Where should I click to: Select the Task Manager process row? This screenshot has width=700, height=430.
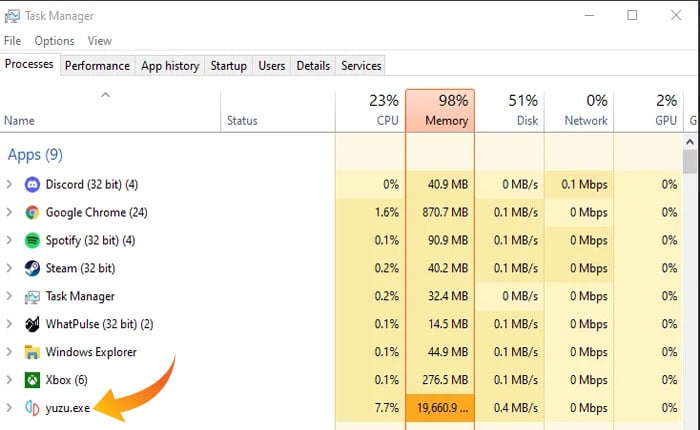pos(80,296)
